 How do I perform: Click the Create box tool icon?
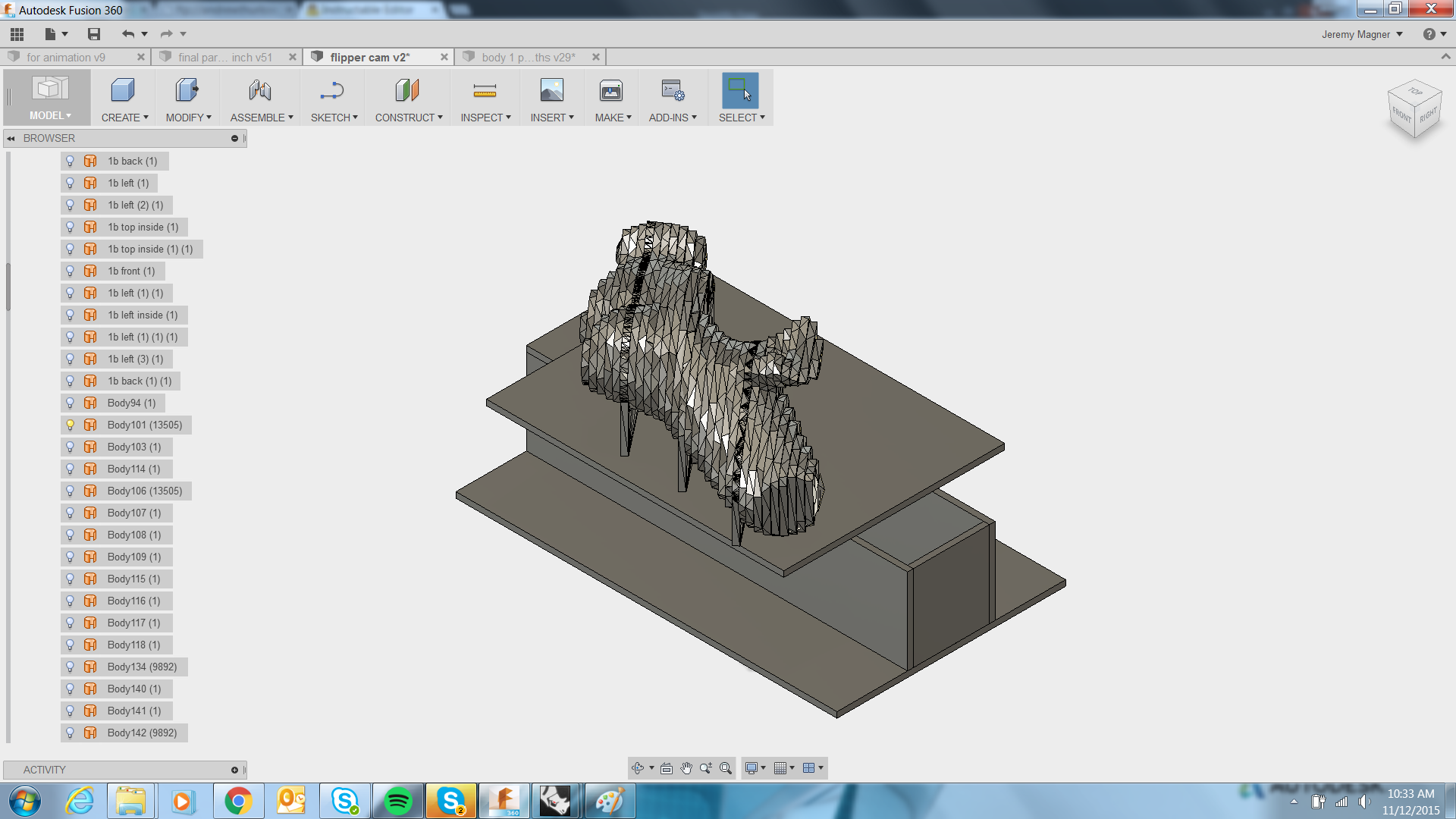coord(123,90)
